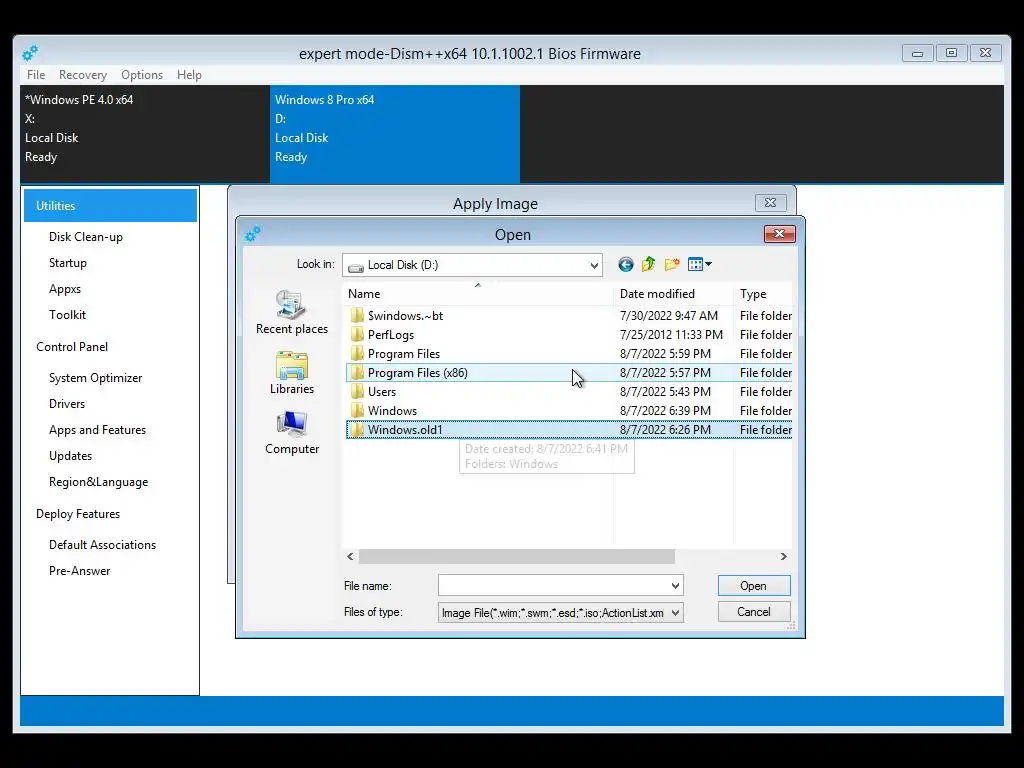Open the Help menu
Screen dimensions: 1024x768
coord(189,75)
